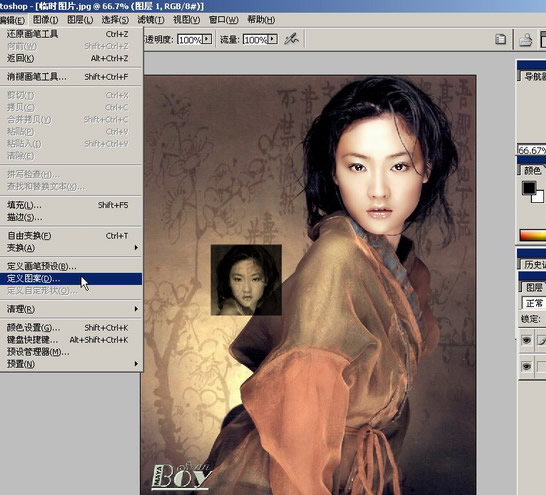Open the flow (流量) slider arrow

273,39
